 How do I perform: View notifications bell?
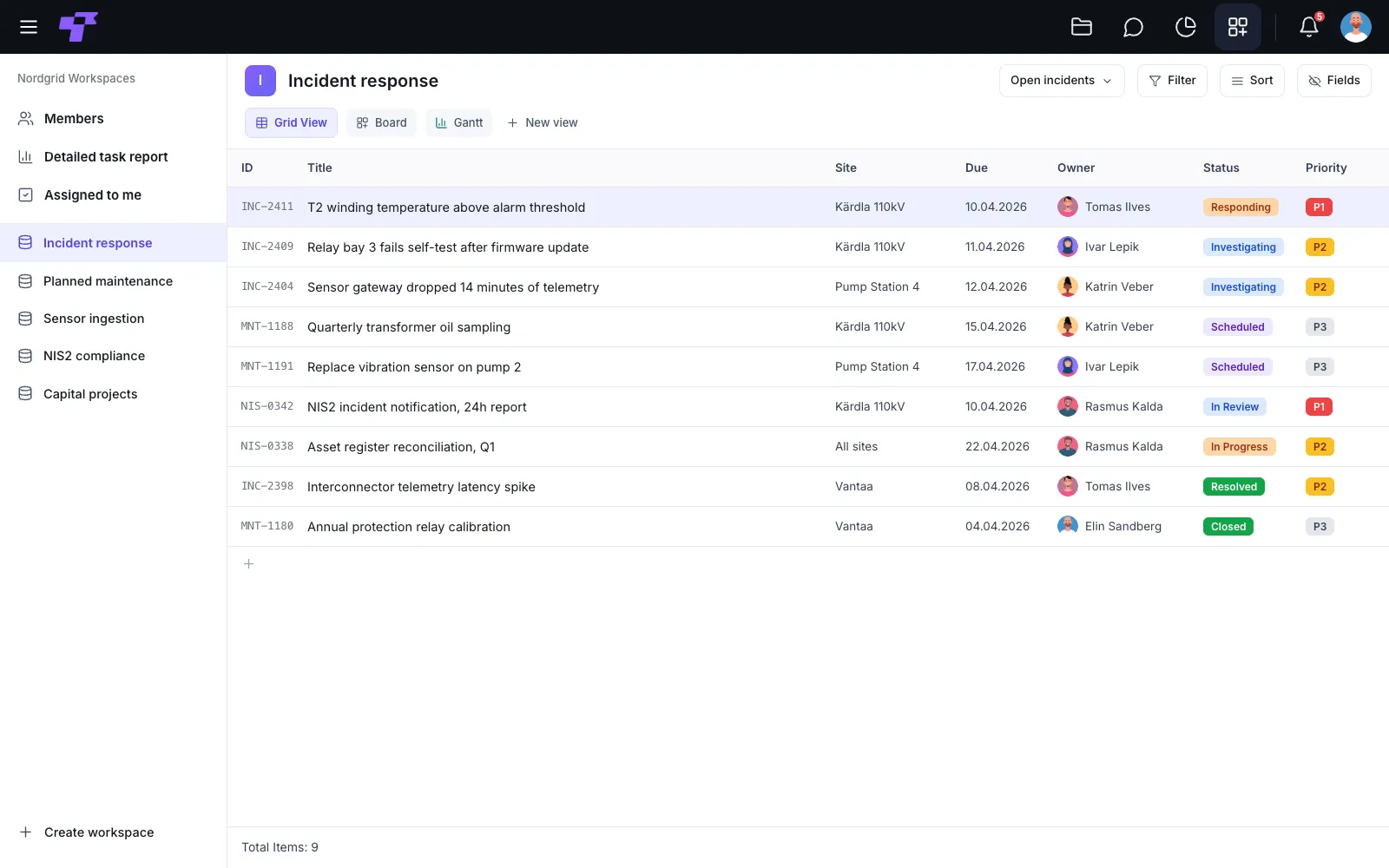[x=1309, y=27]
